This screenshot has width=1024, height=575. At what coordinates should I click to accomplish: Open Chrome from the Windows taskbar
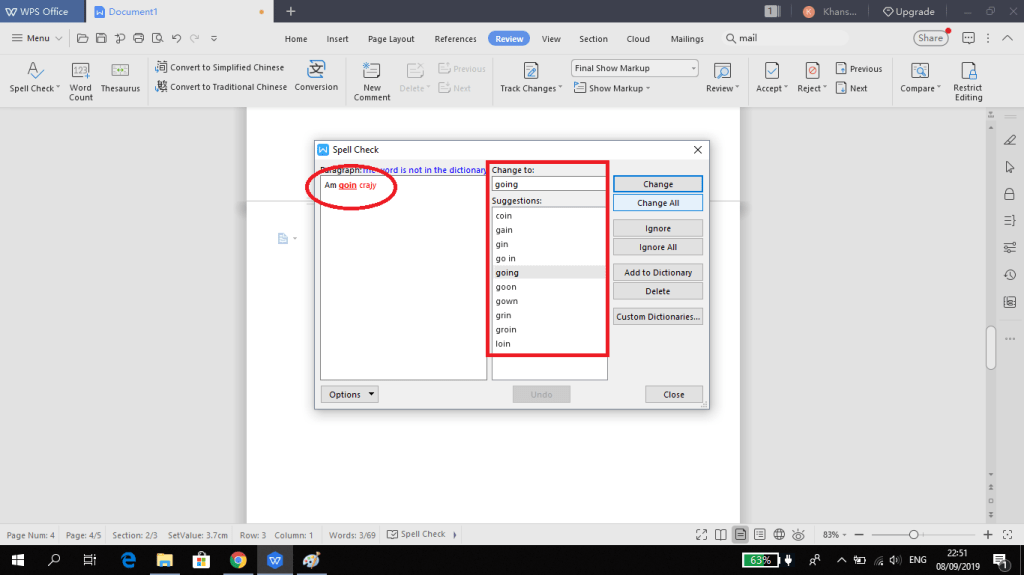[238, 560]
